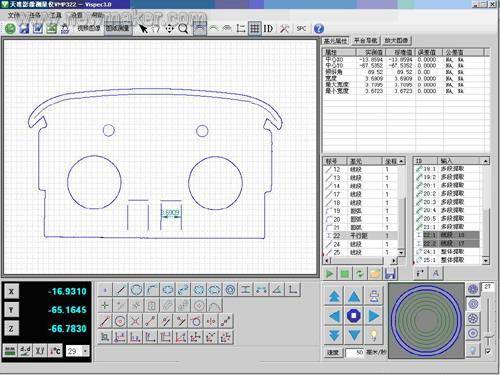Toggle the light bulb in the arrow pad
500x375 pixels.
pos(374,335)
